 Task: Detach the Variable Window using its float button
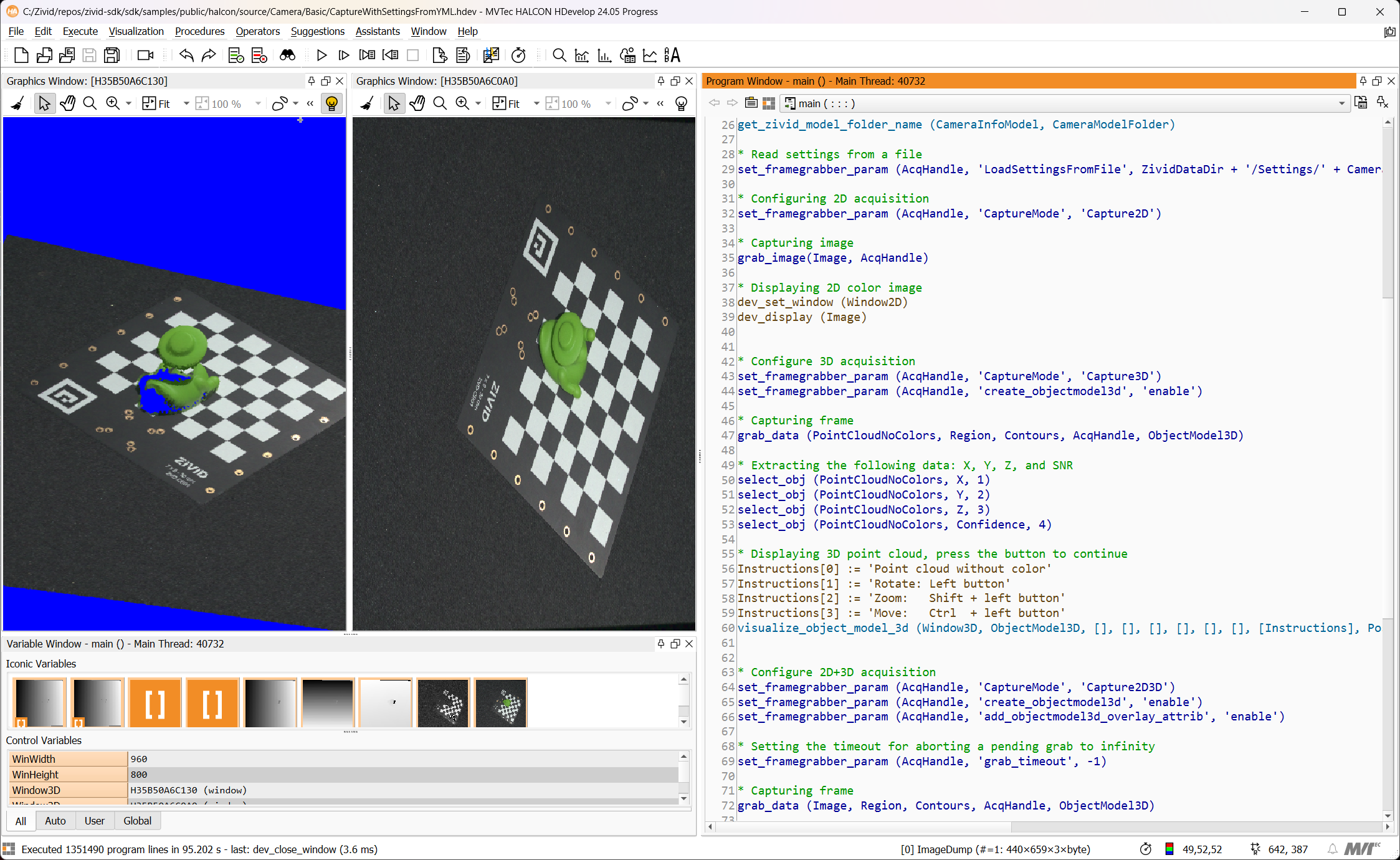point(675,644)
